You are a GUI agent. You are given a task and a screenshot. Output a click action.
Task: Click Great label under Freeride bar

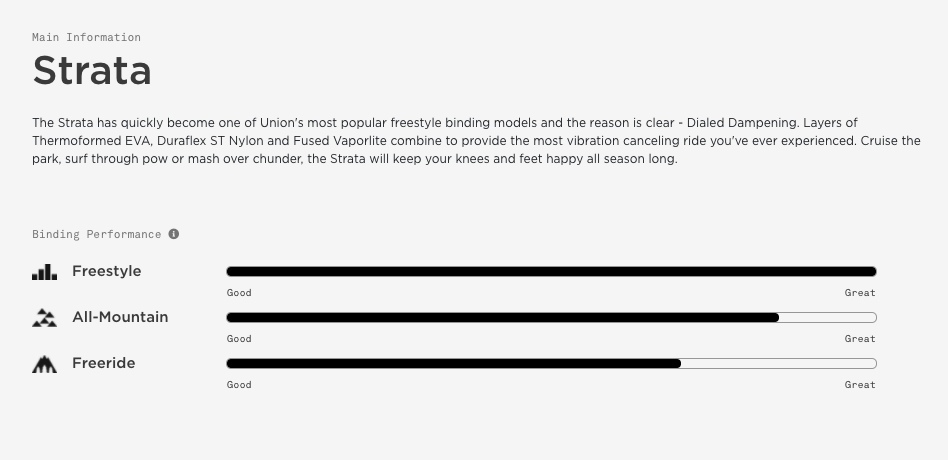860,384
